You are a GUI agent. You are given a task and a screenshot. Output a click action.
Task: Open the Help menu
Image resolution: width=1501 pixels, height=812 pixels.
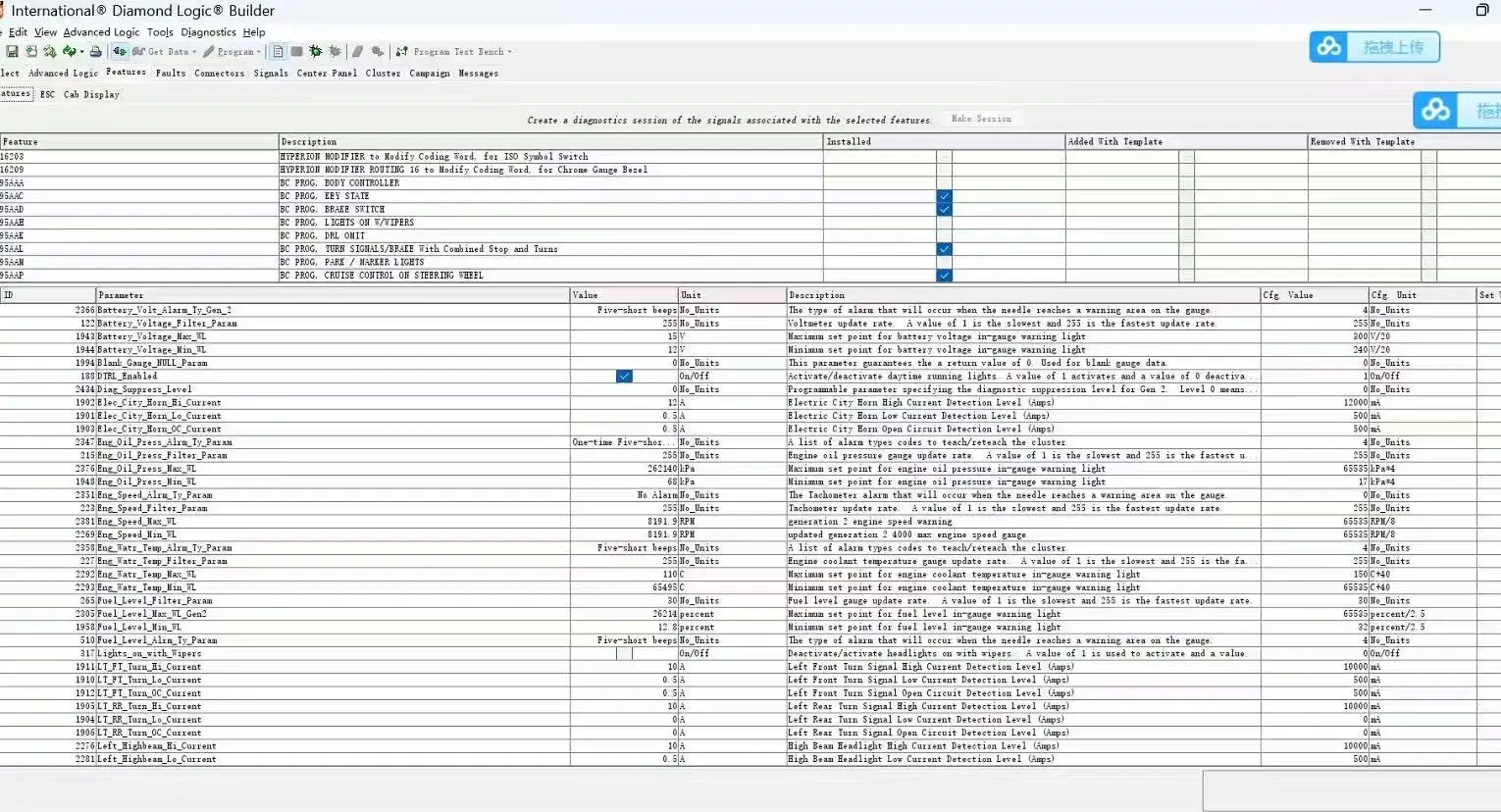254,32
